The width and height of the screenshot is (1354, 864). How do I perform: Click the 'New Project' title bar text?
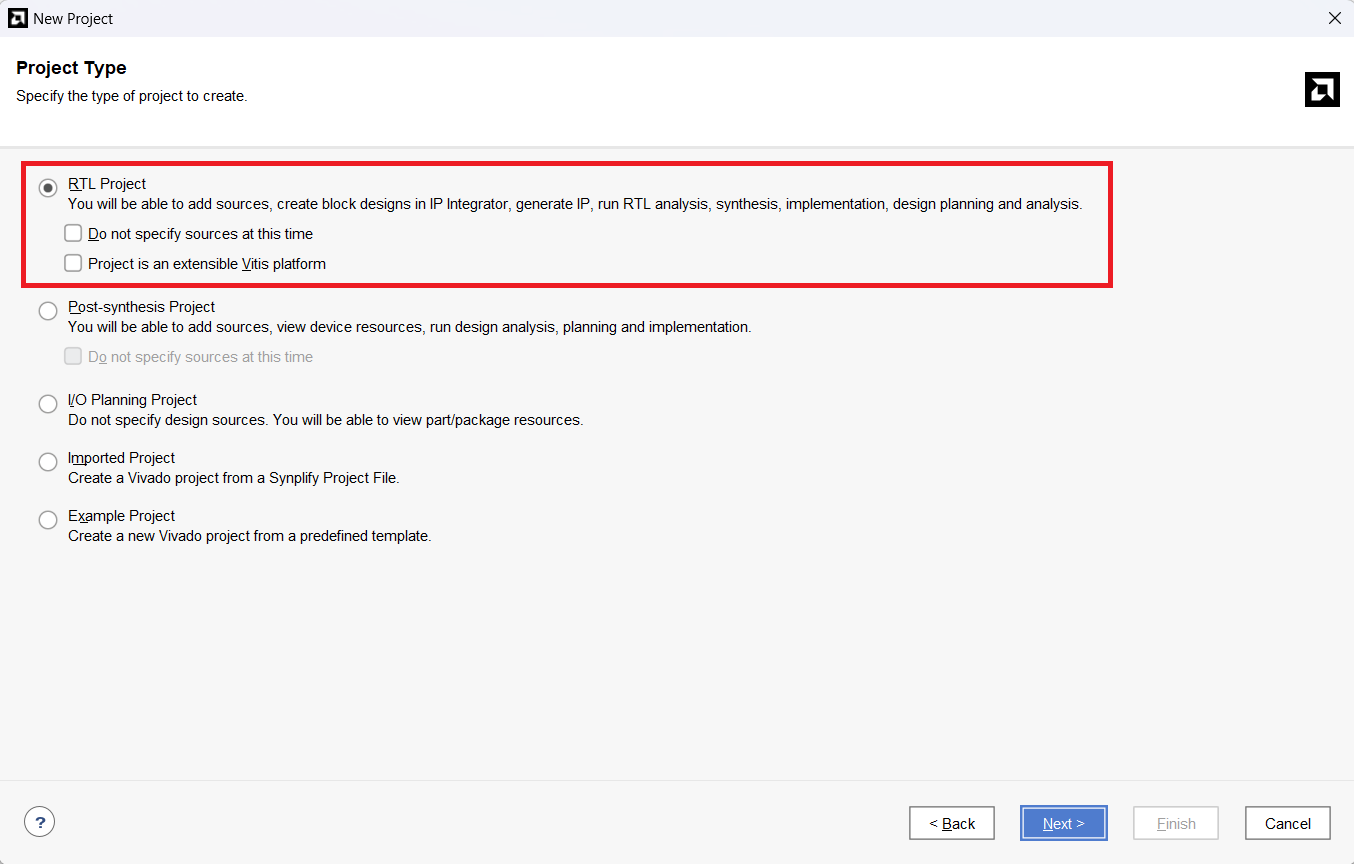(x=73, y=19)
